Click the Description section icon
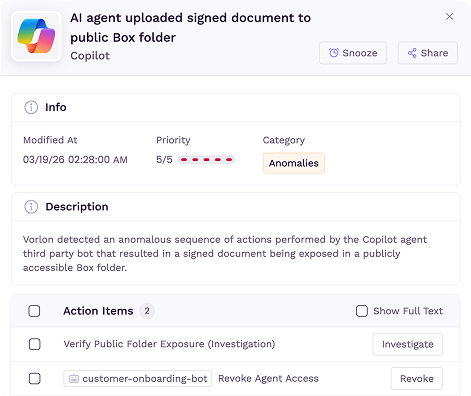Screen dimensions: 471x396 [x=31, y=207]
